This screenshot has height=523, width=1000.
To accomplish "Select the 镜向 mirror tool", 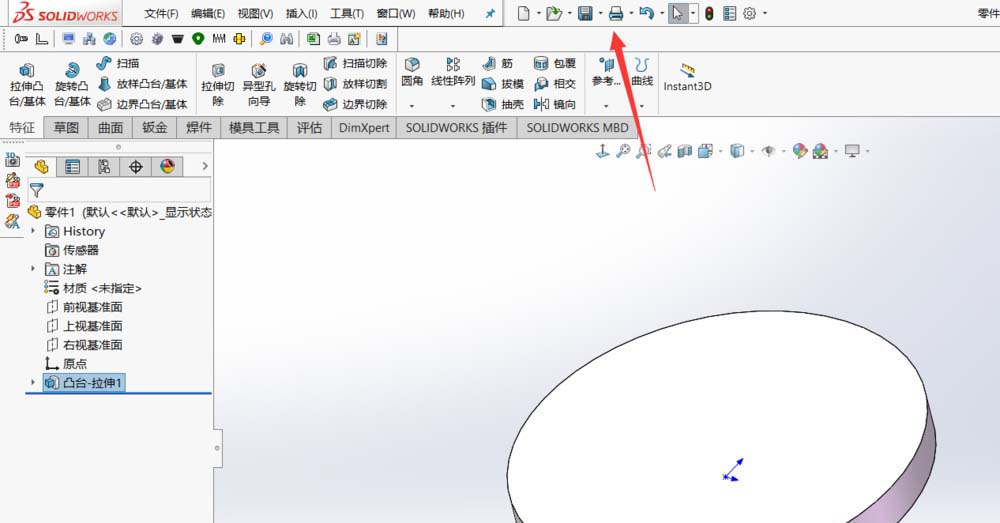I will tap(555, 104).
